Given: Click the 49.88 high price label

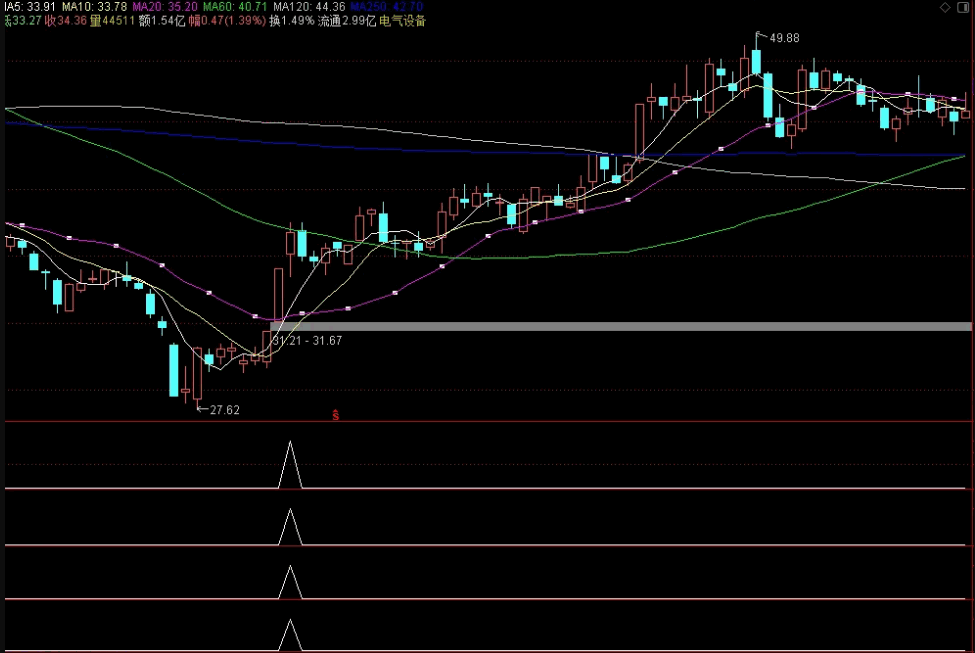Looking at the screenshot, I should point(785,38).
